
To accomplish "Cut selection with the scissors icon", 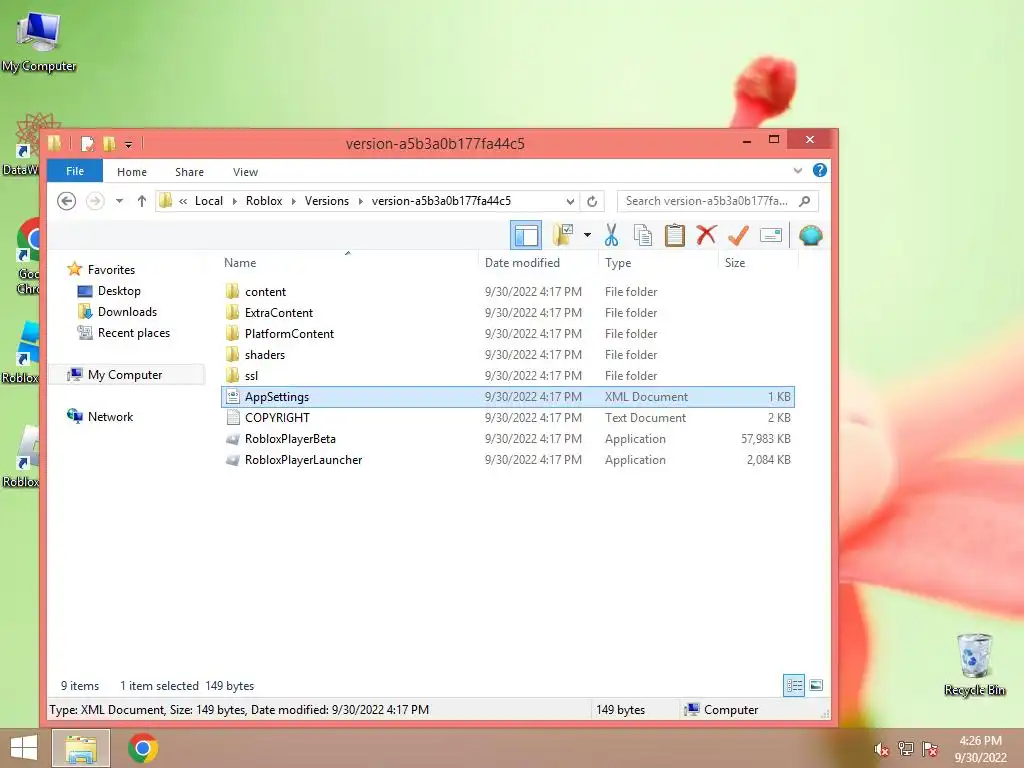I will point(611,235).
